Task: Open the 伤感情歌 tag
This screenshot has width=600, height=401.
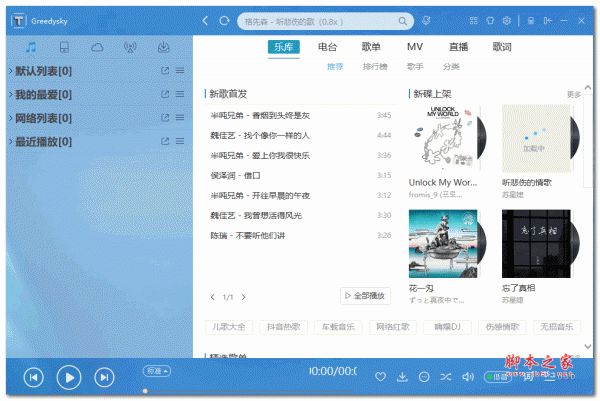Action: point(502,327)
